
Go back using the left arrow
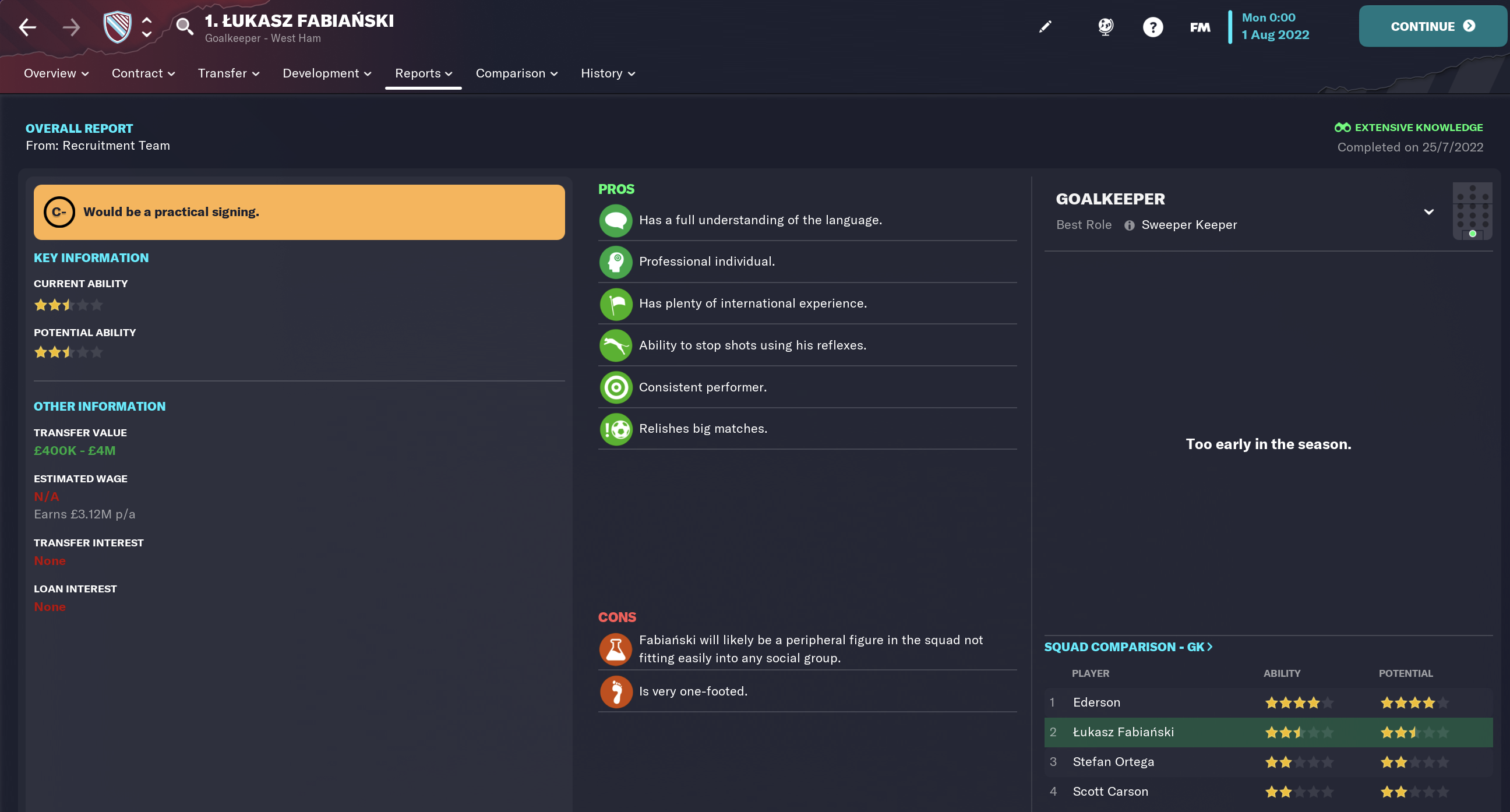click(x=27, y=27)
